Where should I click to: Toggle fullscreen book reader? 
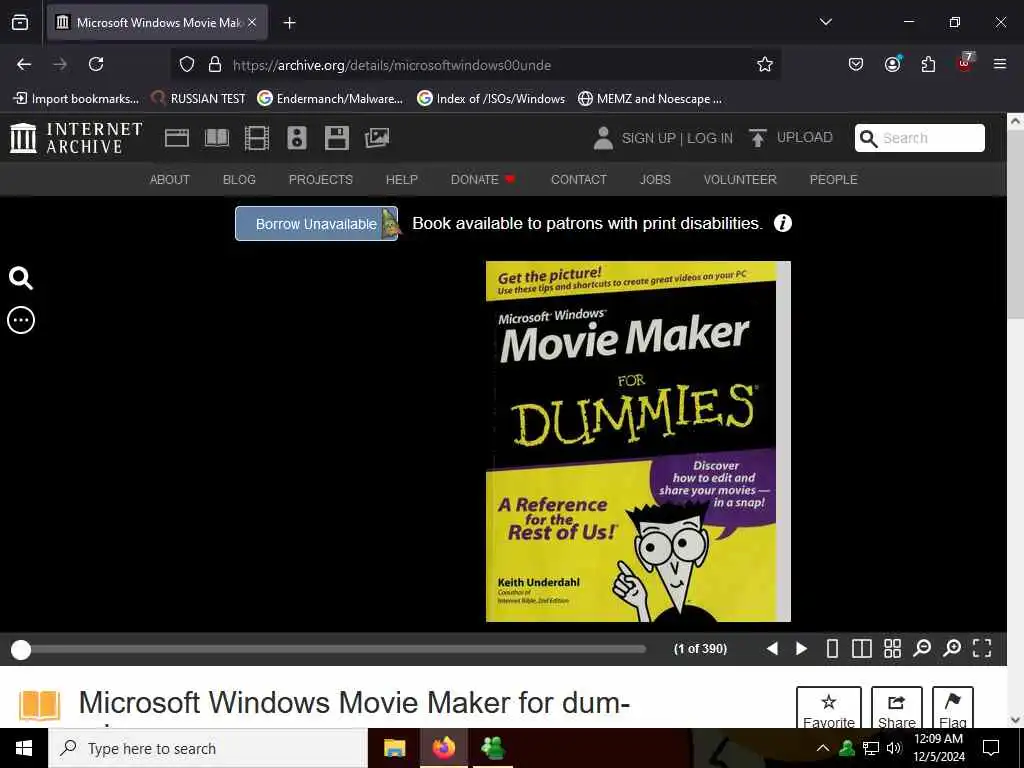(x=982, y=648)
